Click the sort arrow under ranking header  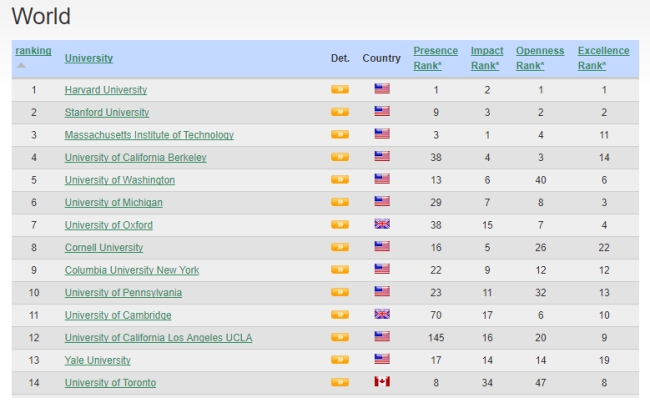(21, 66)
